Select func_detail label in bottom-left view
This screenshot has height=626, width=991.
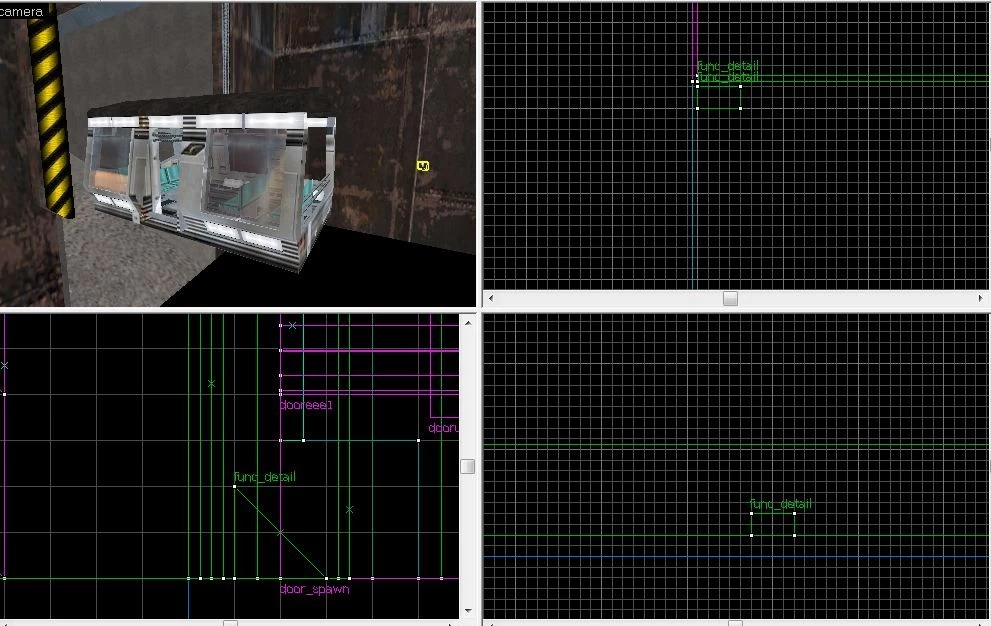tap(264, 477)
